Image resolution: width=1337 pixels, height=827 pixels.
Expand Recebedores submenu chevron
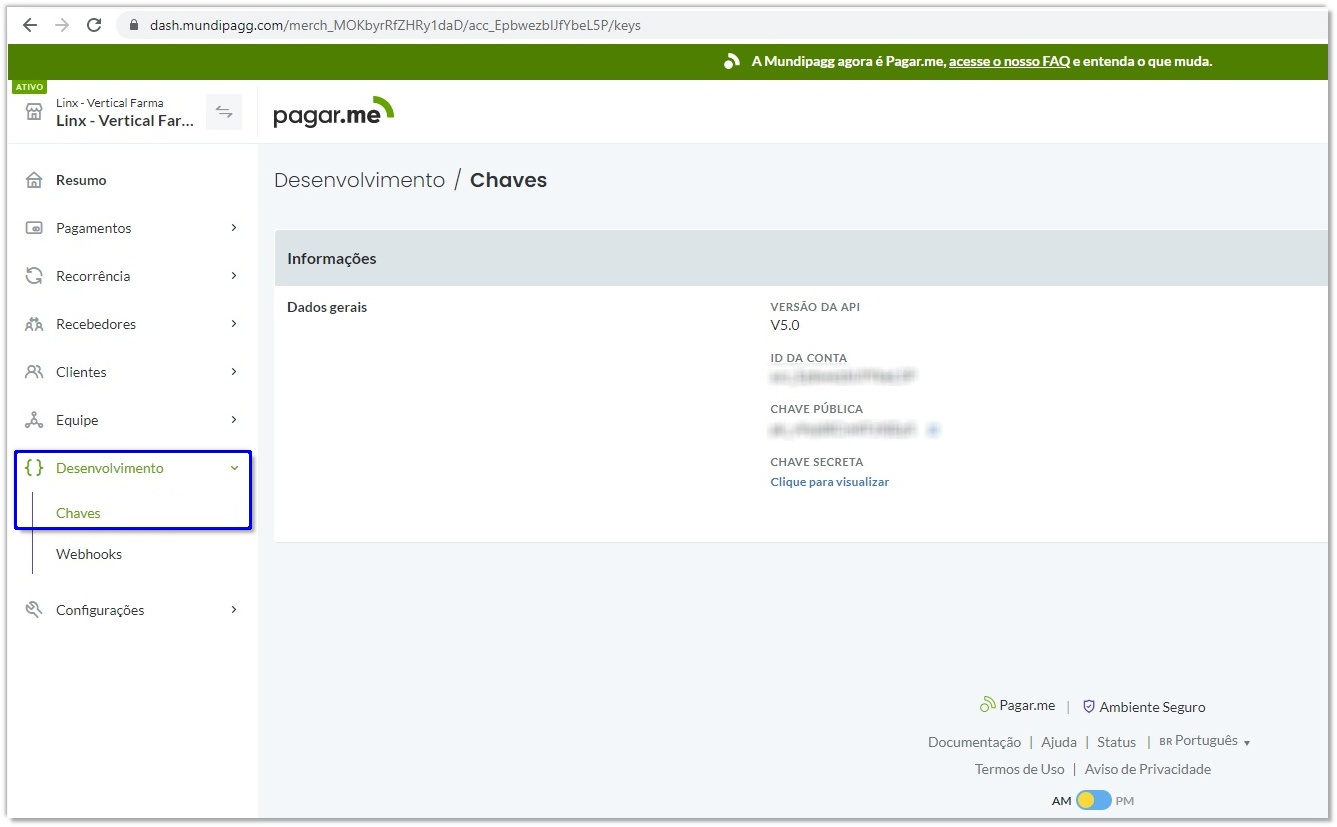pyautogui.click(x=234, y=324)
